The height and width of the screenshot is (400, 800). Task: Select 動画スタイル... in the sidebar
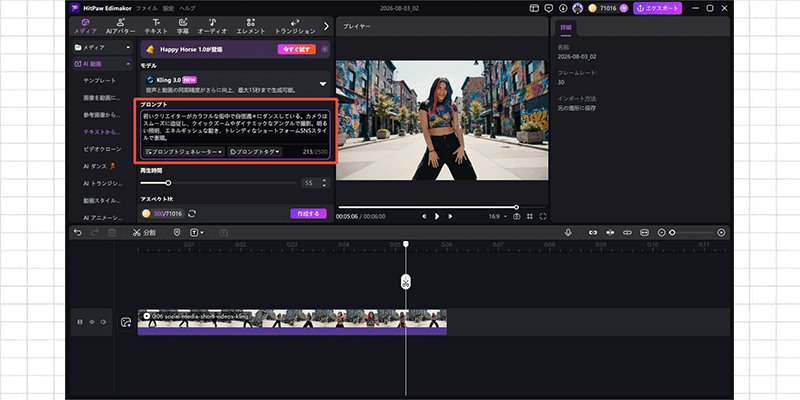coord(102,201)
